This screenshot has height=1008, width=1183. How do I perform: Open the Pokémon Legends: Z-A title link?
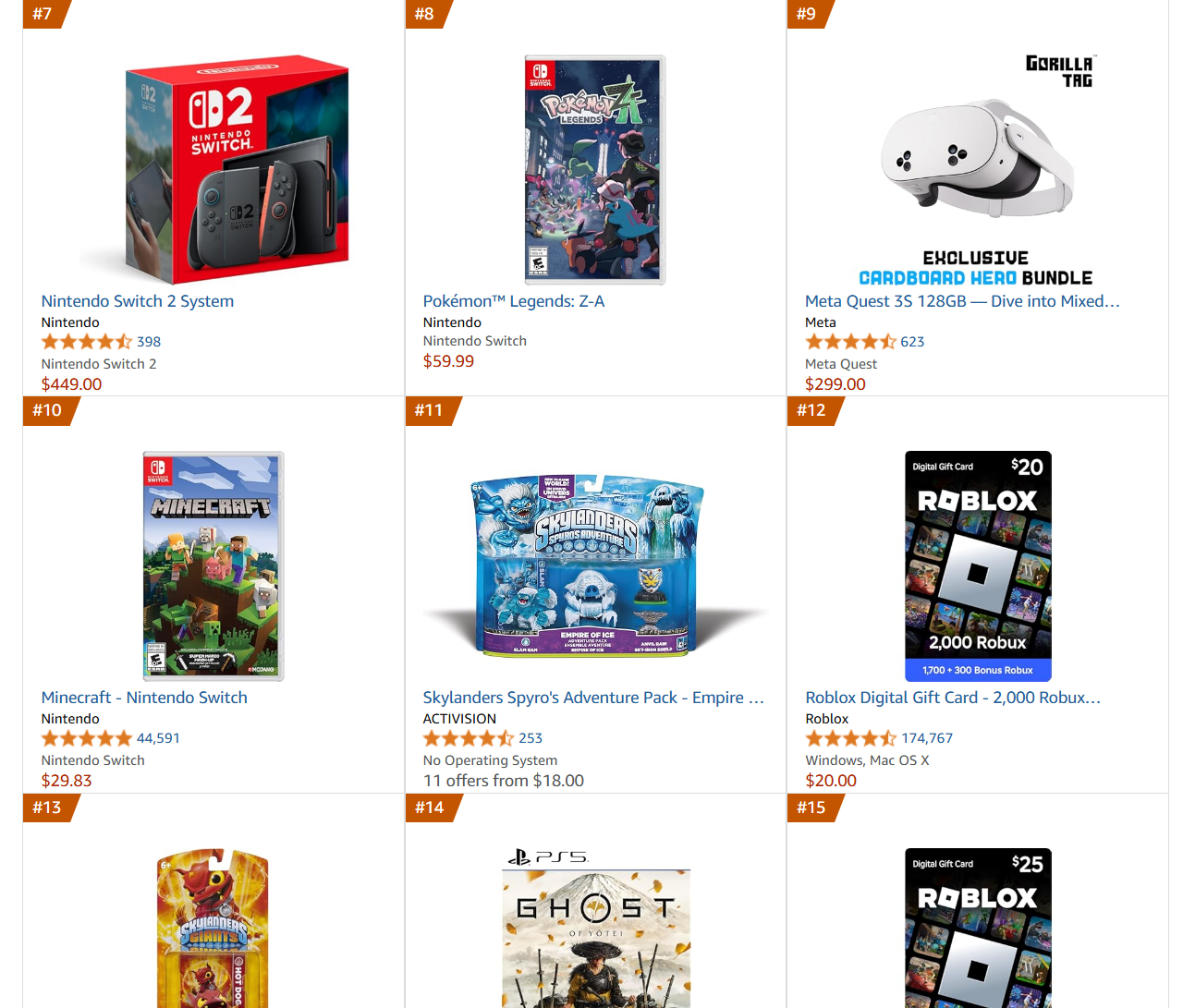(x=514, y=301)
